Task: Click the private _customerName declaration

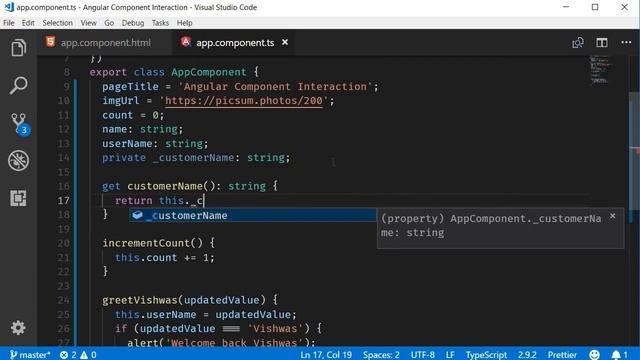Action: pos(196,158)
